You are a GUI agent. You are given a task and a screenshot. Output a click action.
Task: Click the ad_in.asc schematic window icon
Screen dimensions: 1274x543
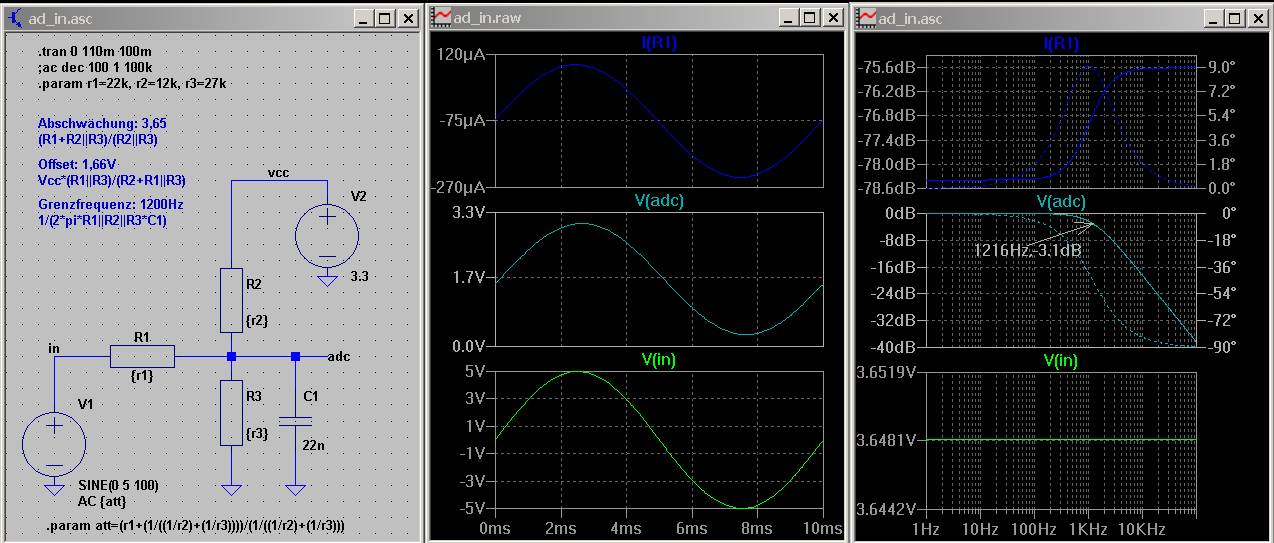(16, 18)
